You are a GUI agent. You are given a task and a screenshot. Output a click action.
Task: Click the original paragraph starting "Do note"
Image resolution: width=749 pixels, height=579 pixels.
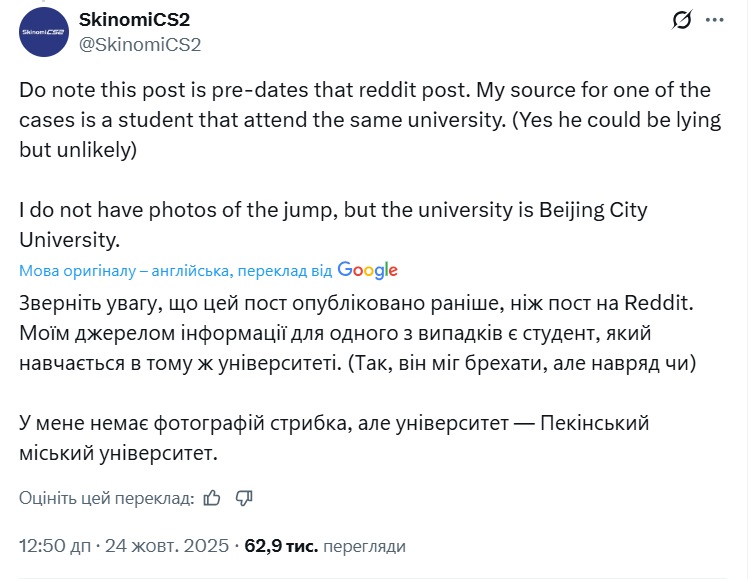pos(364,120)
